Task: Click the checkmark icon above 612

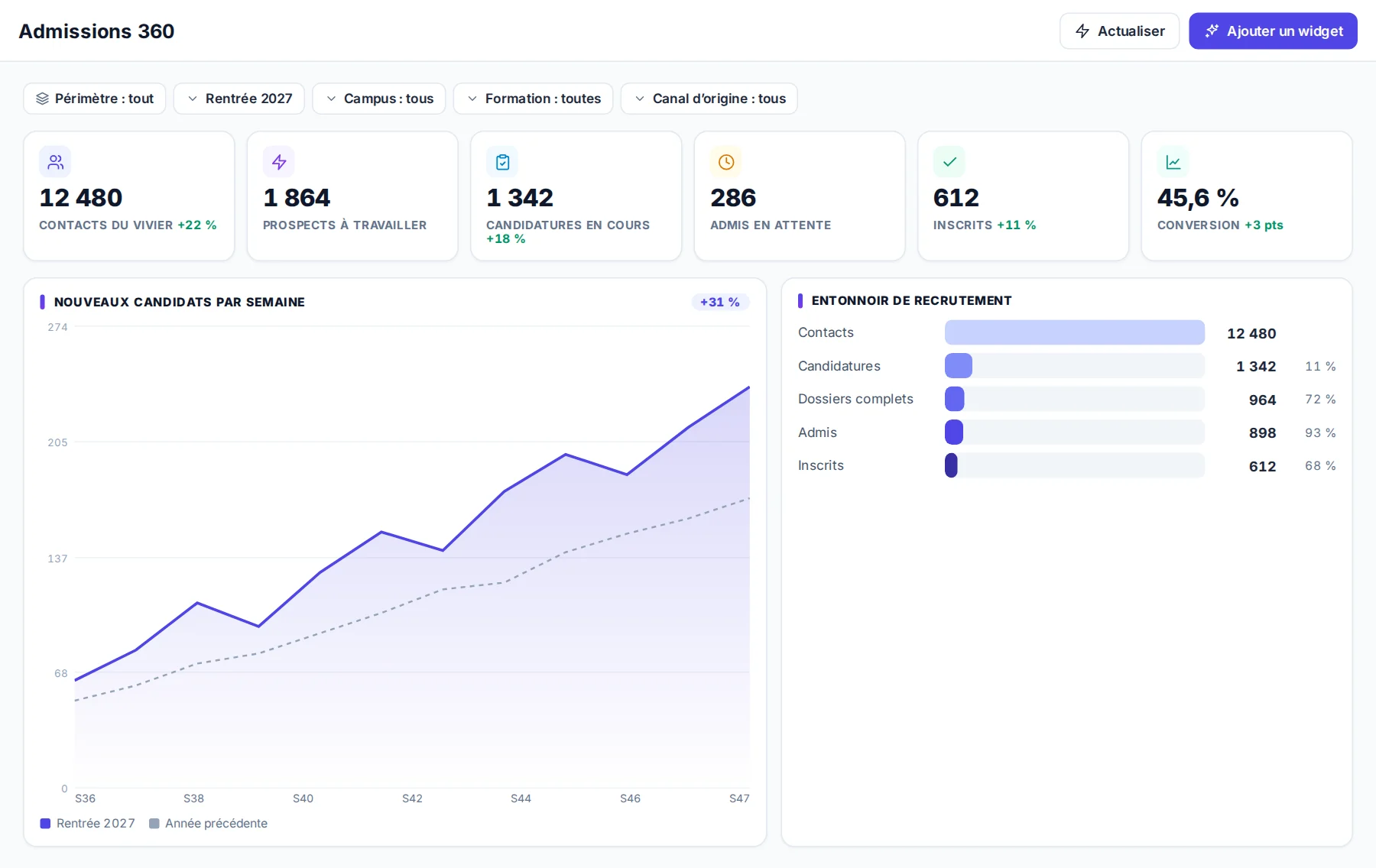Action: 949,162
